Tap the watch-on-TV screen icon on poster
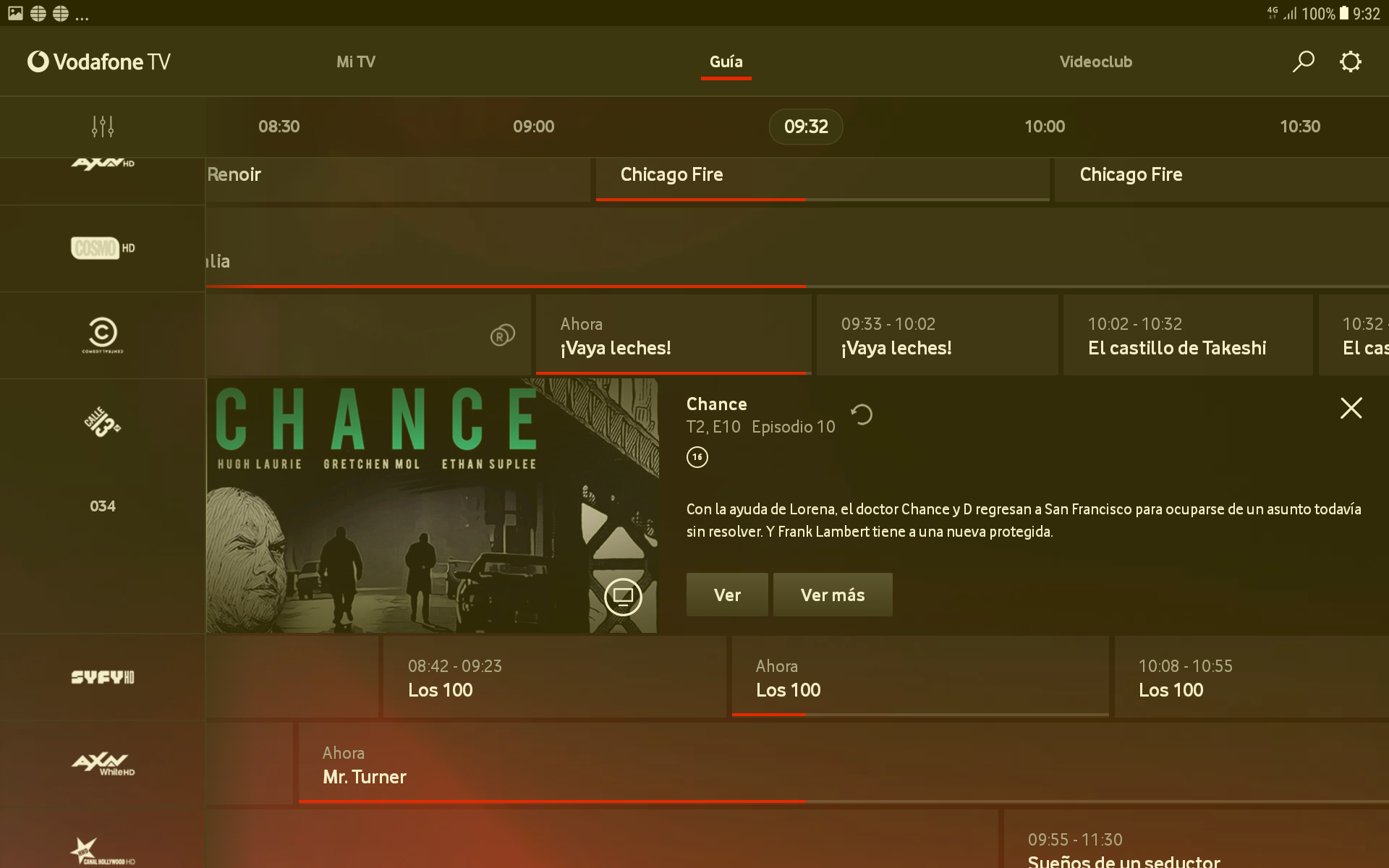The width and height of the screenshot is (1389, 868). [x=623, y=597]
